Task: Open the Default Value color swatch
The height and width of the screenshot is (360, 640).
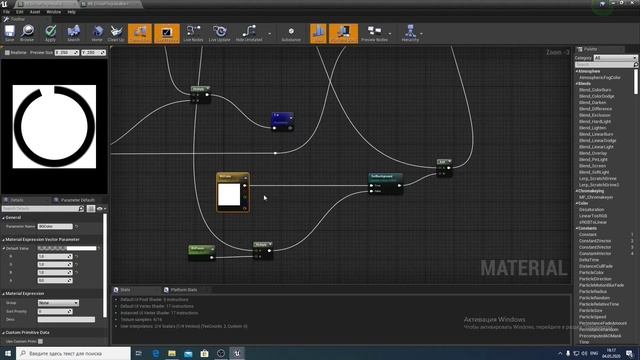Action: 67,248
